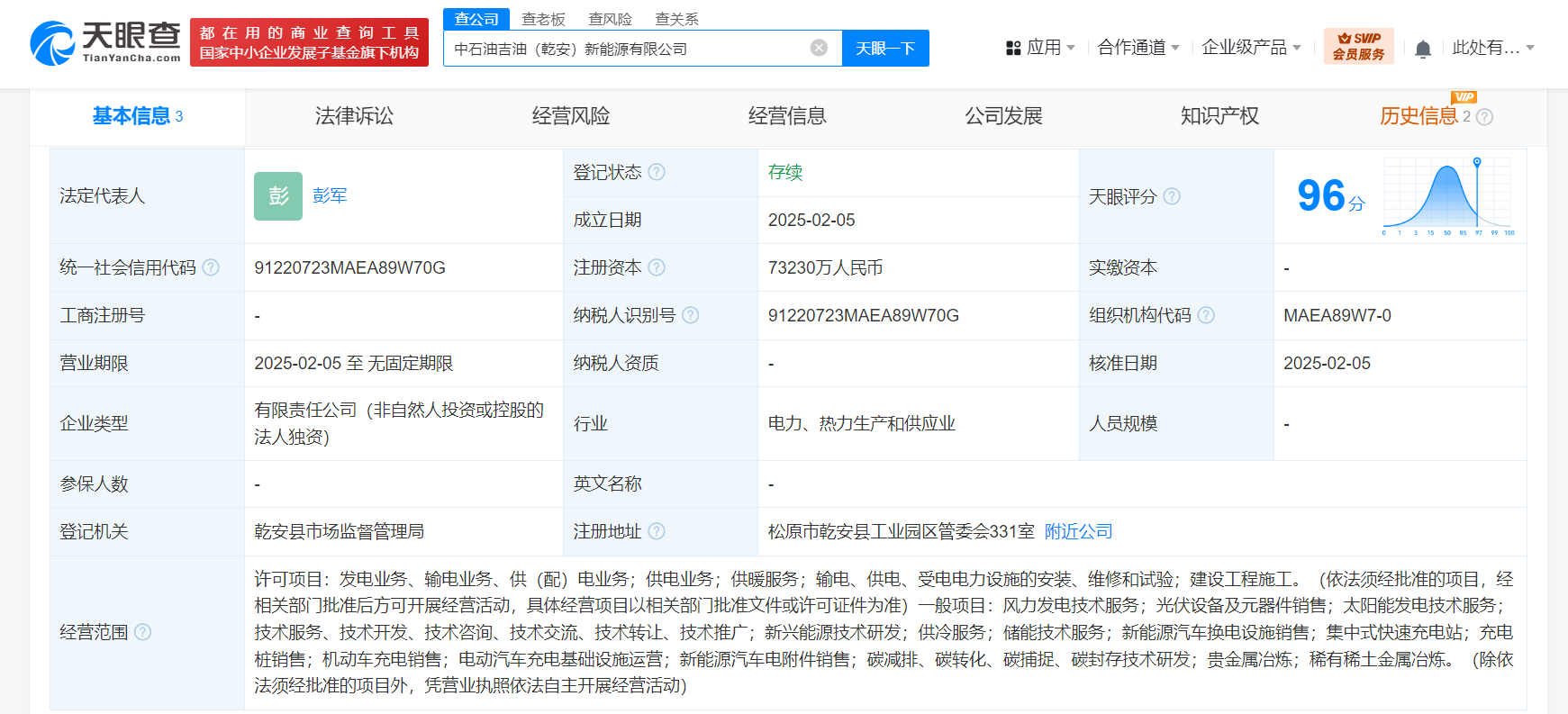Open the notification bell
Screen dimensions: 1568x714
click(1423, 49)
